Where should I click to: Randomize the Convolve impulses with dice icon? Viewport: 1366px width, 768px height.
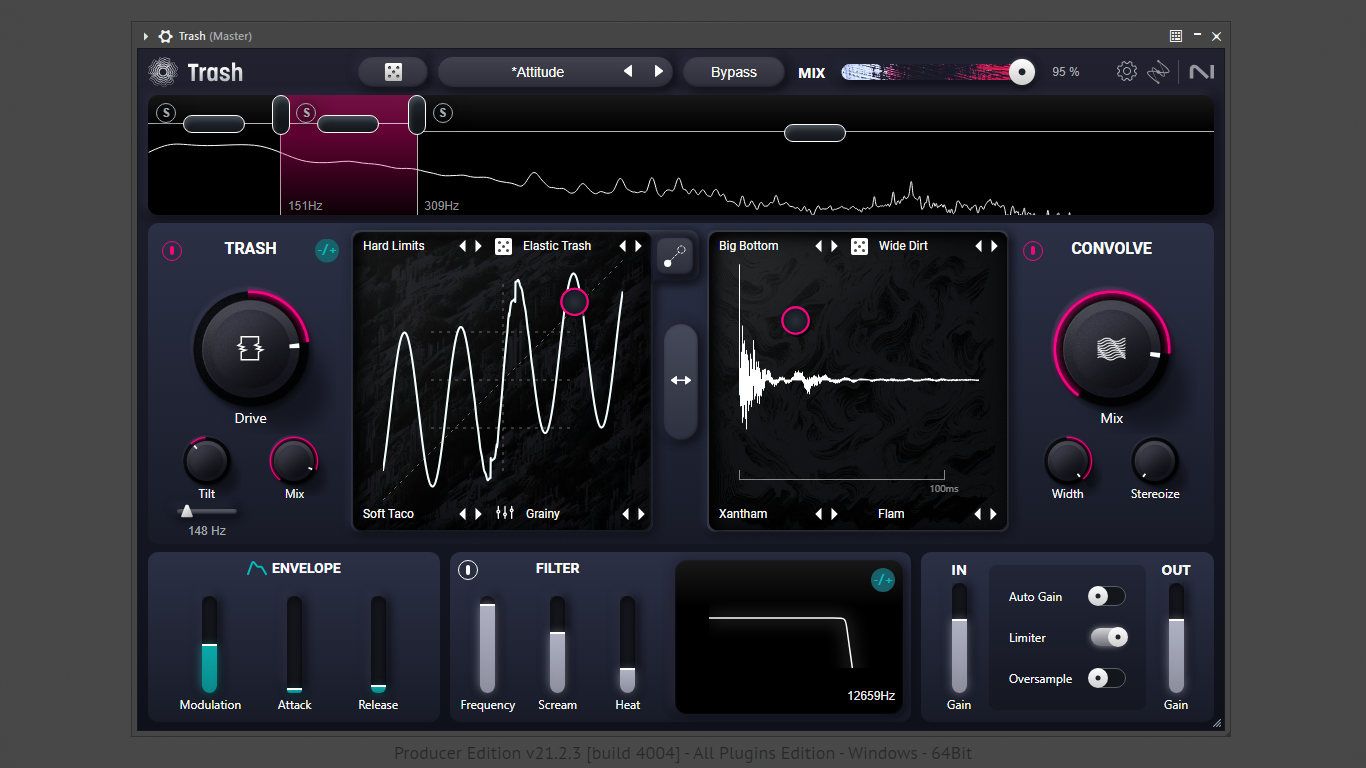(859, 246)
